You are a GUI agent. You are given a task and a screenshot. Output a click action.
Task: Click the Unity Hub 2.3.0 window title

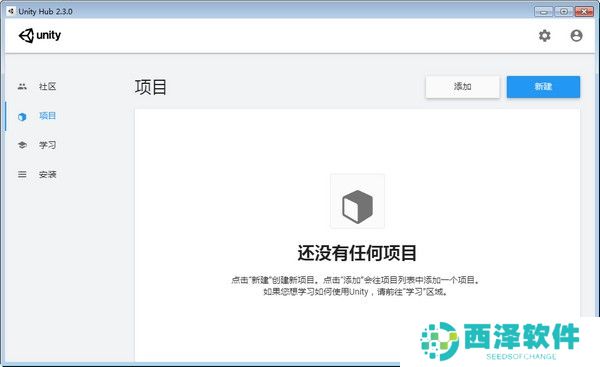coord(45,11)
